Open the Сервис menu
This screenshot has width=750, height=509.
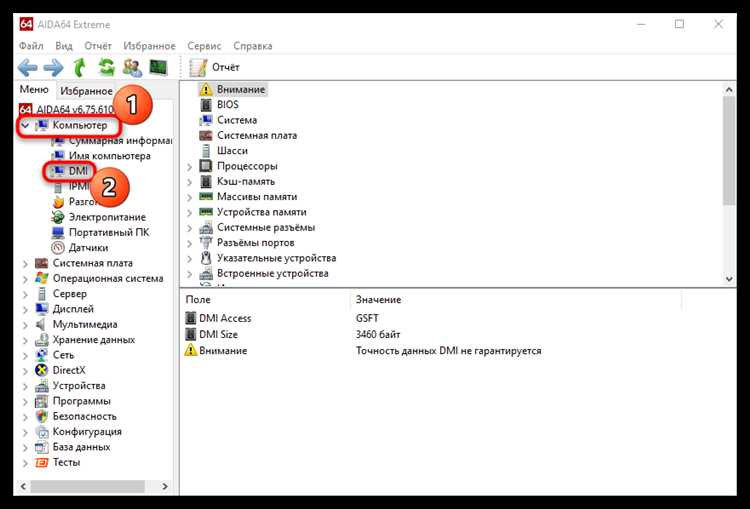[204, 46]
